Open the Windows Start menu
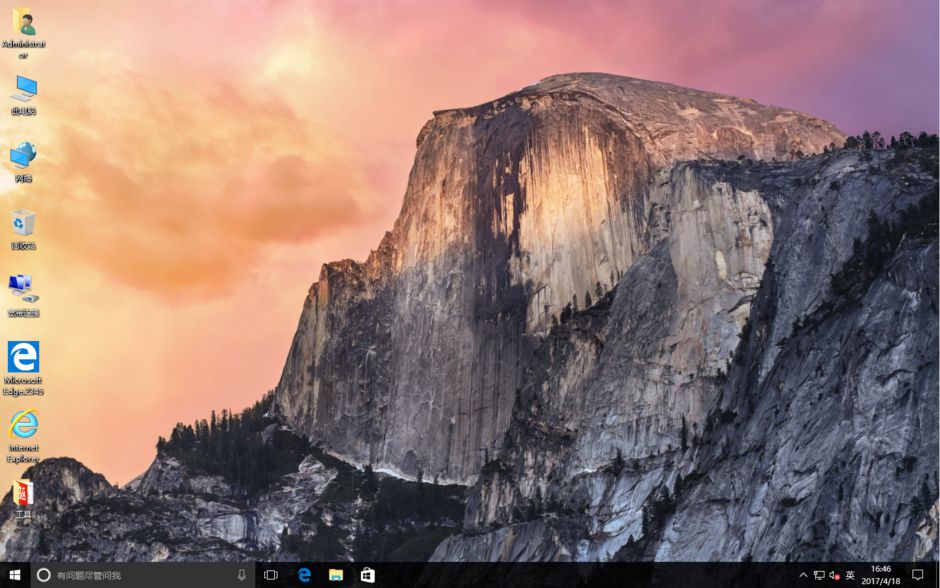 15,575
